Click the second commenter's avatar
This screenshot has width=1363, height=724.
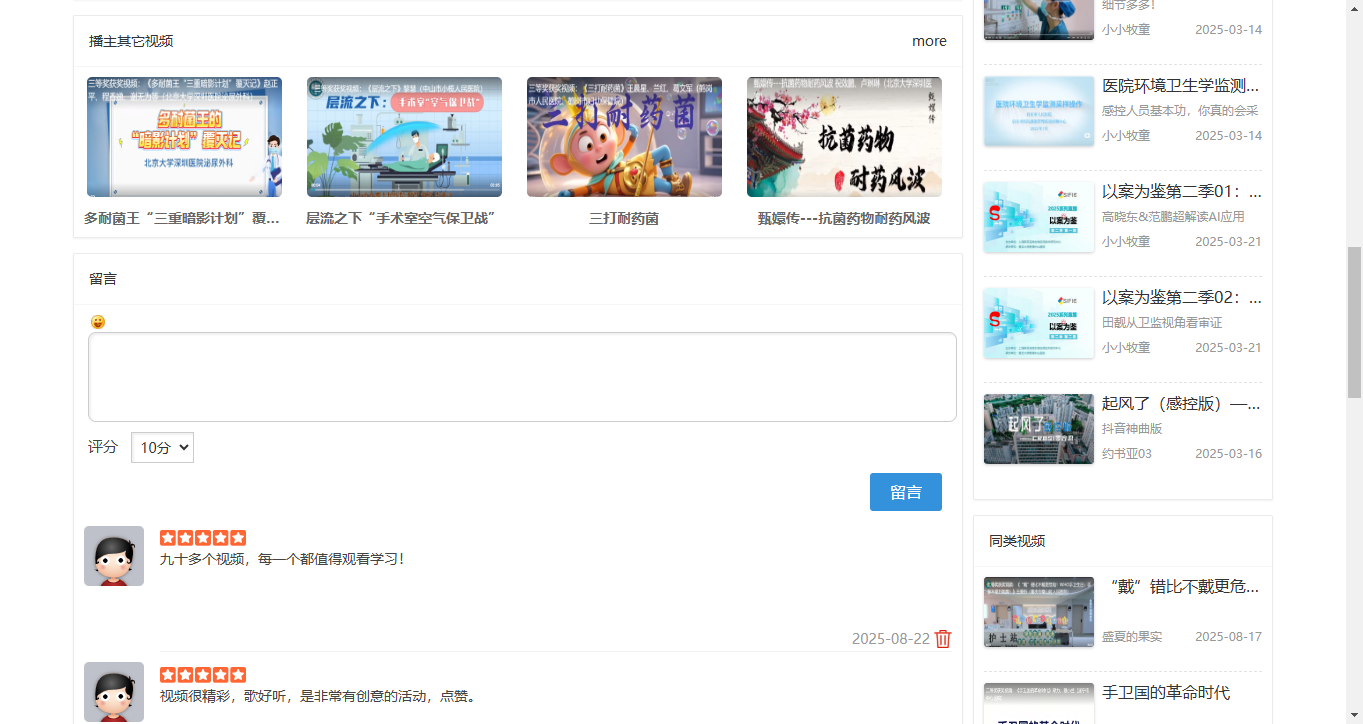click(x=113, y=691)
